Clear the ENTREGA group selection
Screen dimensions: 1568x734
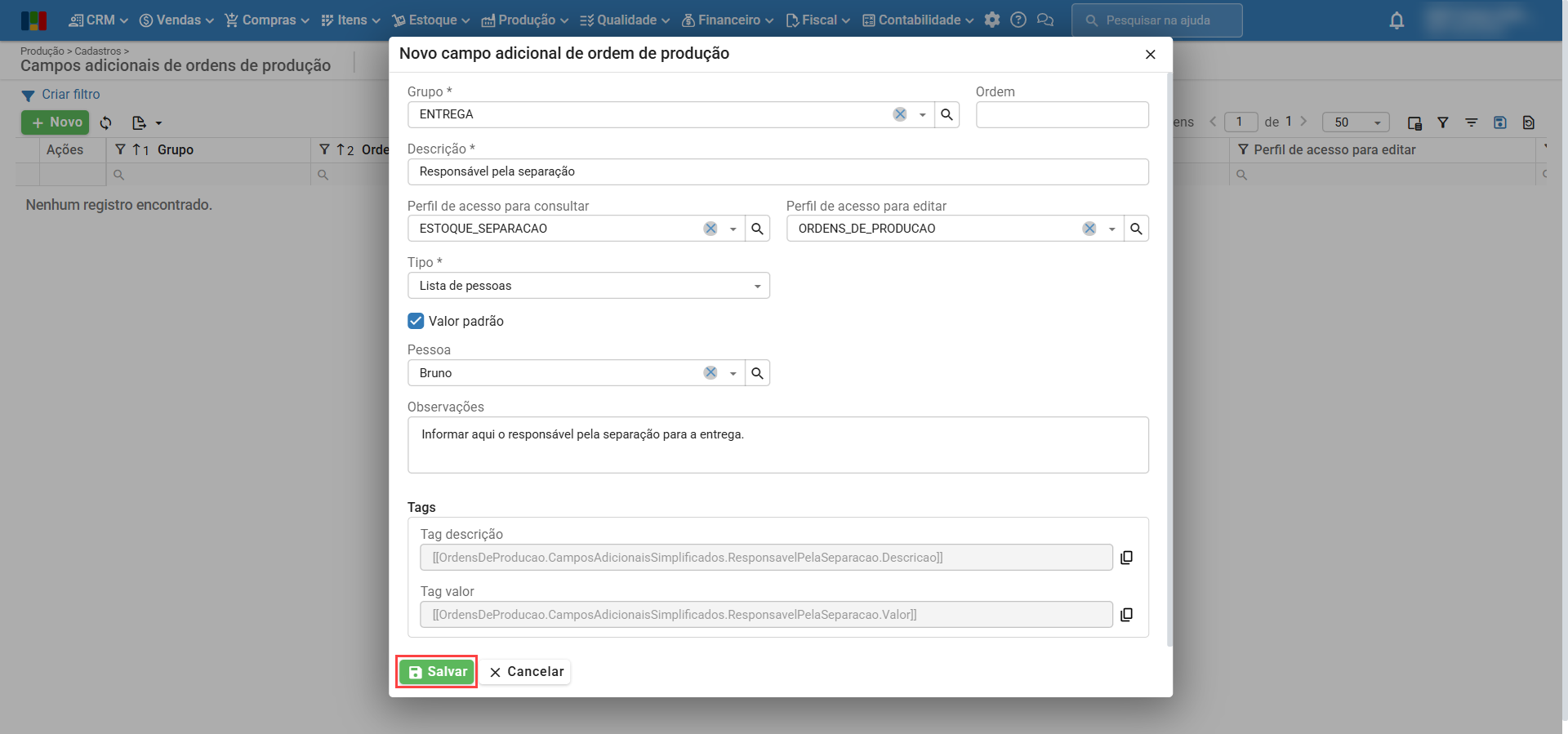[x=899, y=114]
